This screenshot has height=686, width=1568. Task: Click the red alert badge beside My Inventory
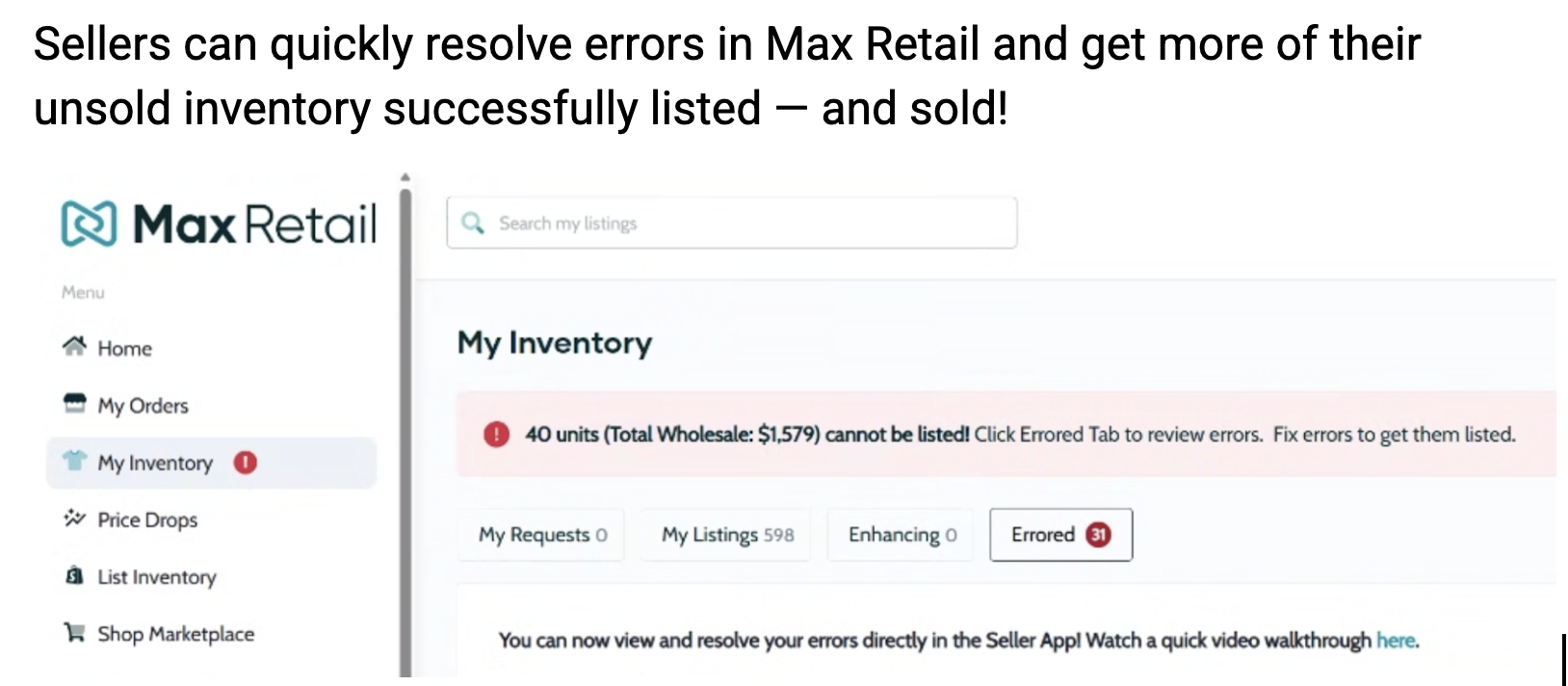coord(246,462)
